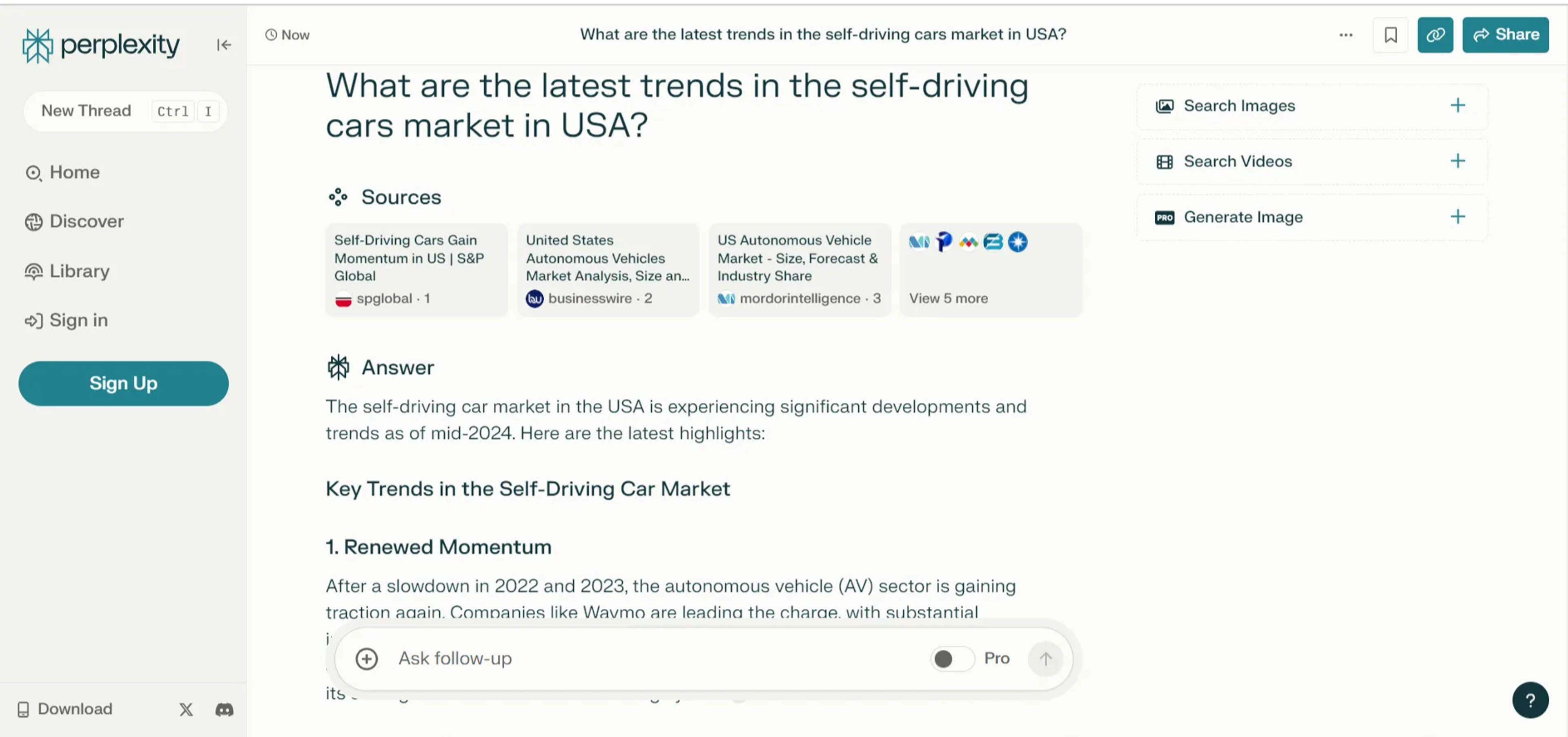Open the three-dot more options menu

click(x=1345, y=35)
